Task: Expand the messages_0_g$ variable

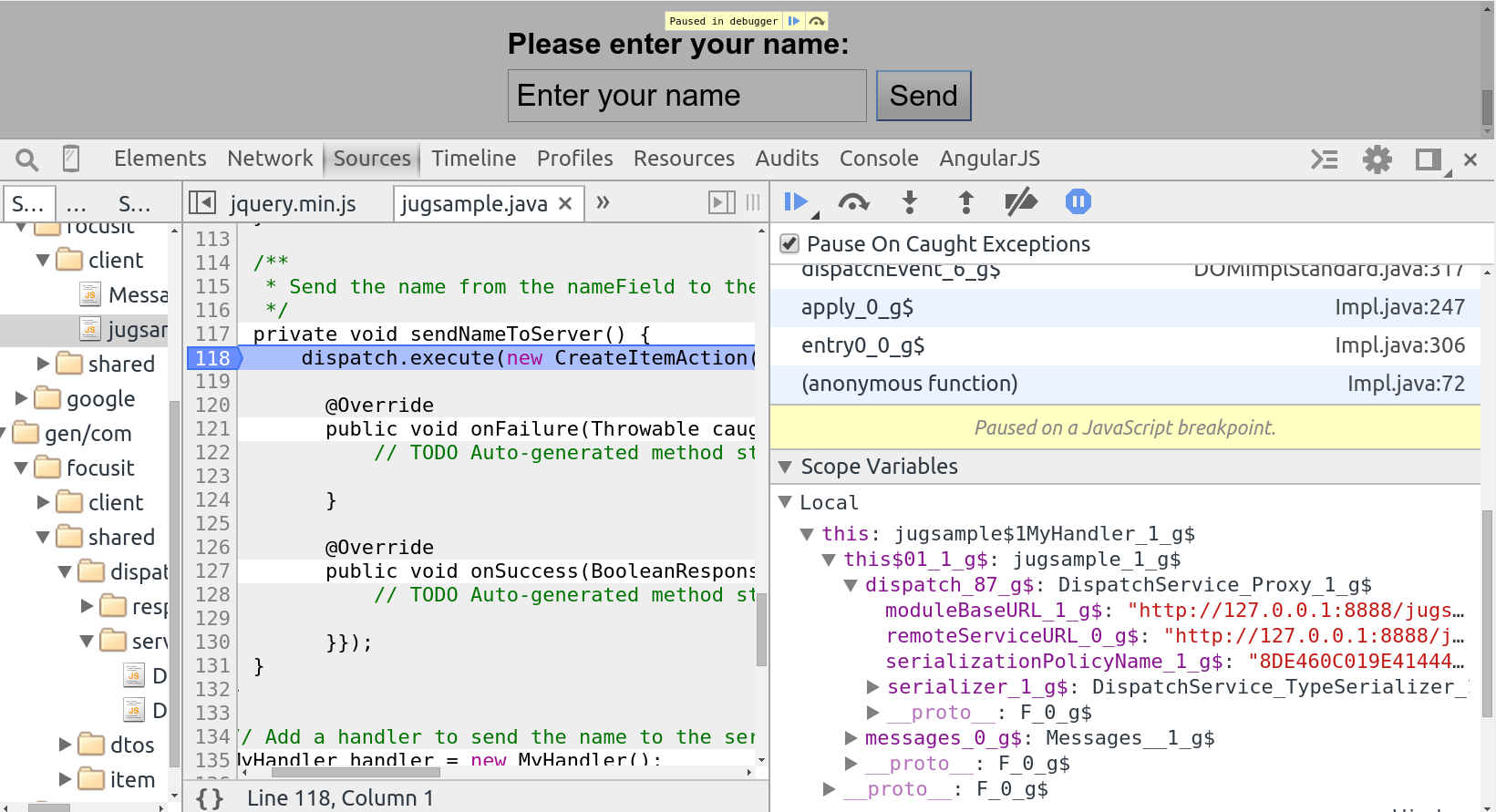Action: point(851,738)
